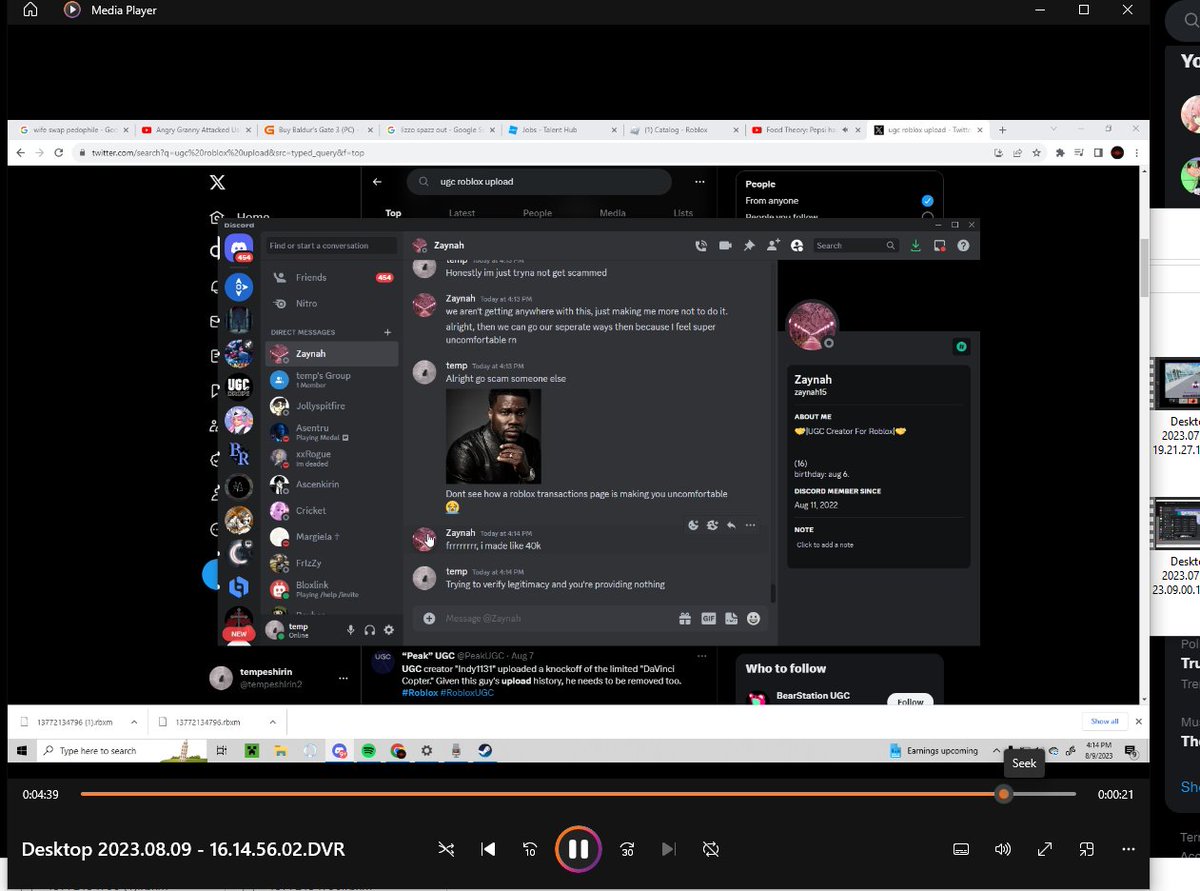Open mini player view
Screen dimensions: 1200x891
point(1087,849)
